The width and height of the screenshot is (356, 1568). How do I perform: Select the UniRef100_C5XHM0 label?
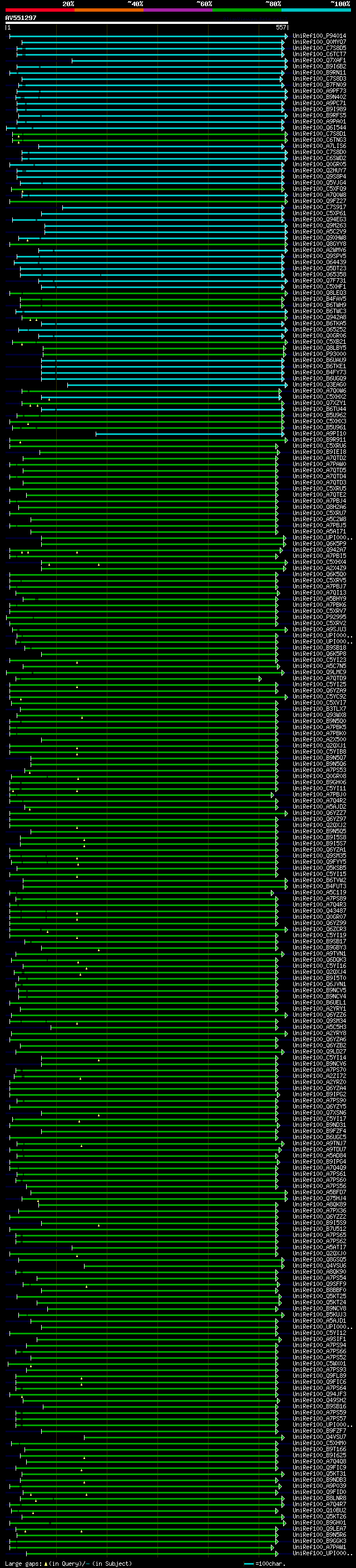pos(319,1443)
